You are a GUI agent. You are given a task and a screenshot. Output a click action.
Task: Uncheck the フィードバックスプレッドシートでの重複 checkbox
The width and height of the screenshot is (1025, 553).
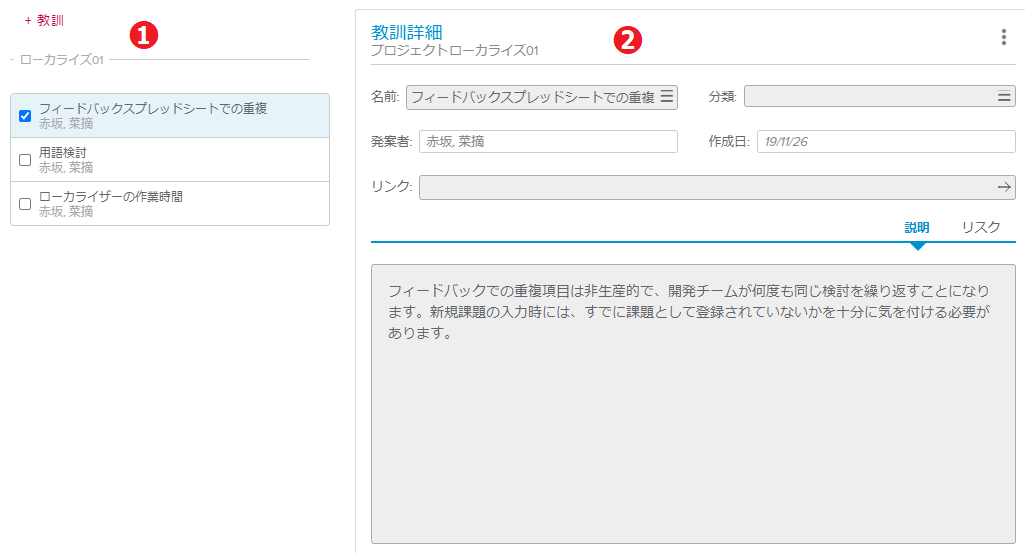(x=25, y=116)
